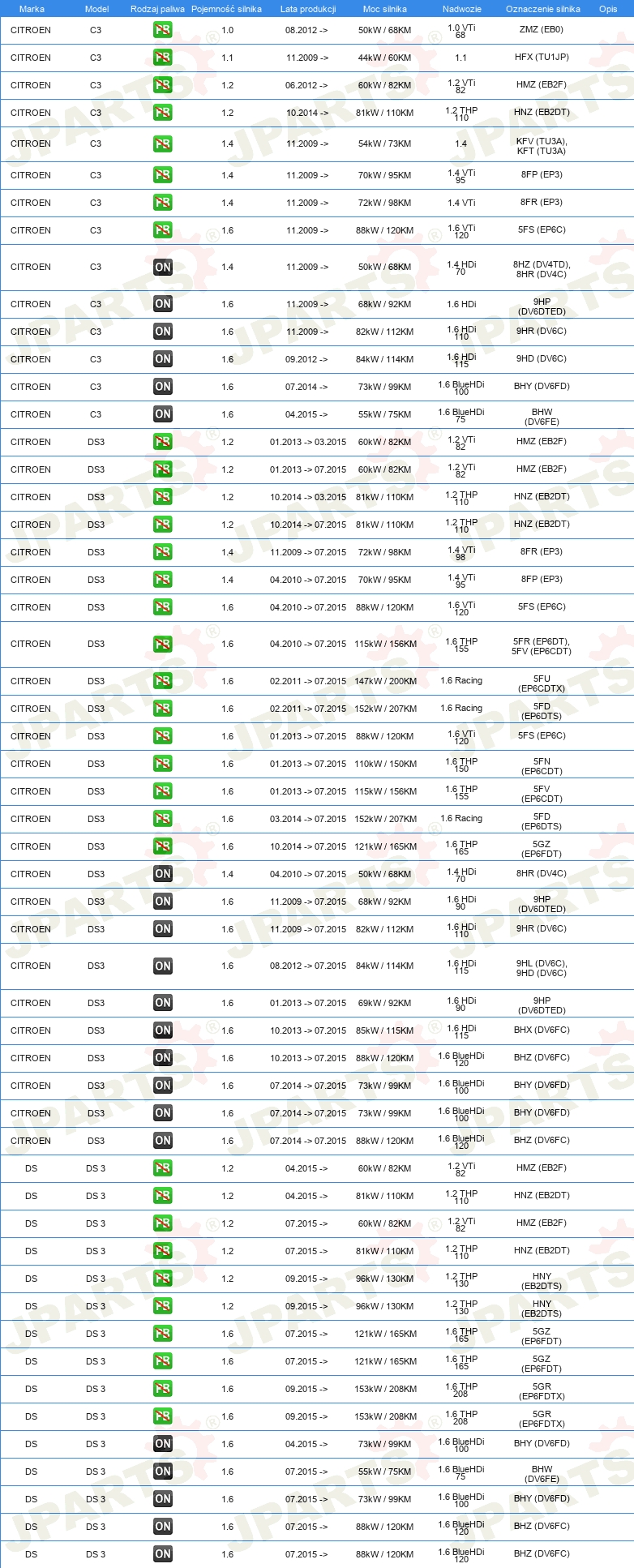
Task: Click PB petrol icon in HFX (TU1JP) row
Action: (x=163, y=58)
